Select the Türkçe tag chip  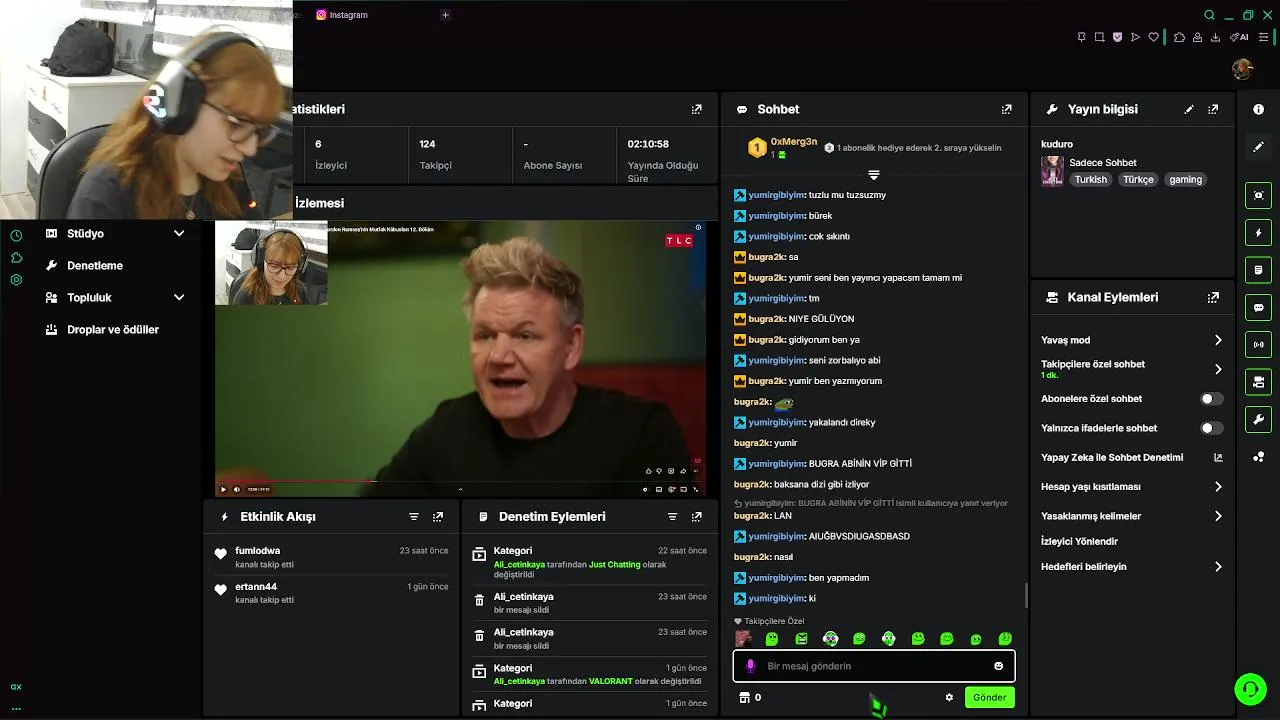coord(1138,180)
